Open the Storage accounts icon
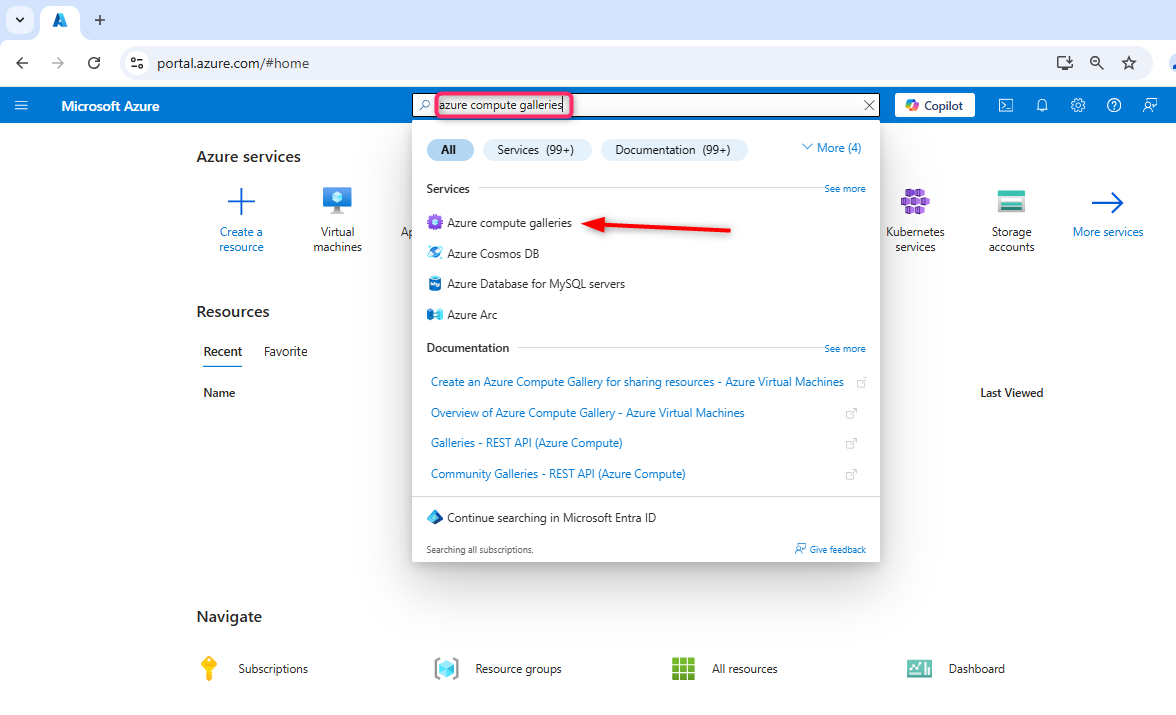1176x715 pixels. pos(1011,201)
